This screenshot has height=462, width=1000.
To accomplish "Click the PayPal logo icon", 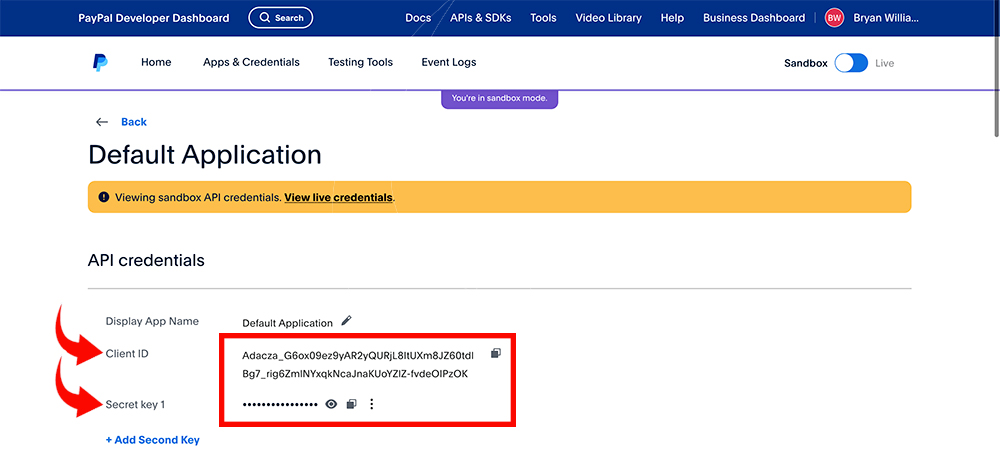I will pos(99,63).
